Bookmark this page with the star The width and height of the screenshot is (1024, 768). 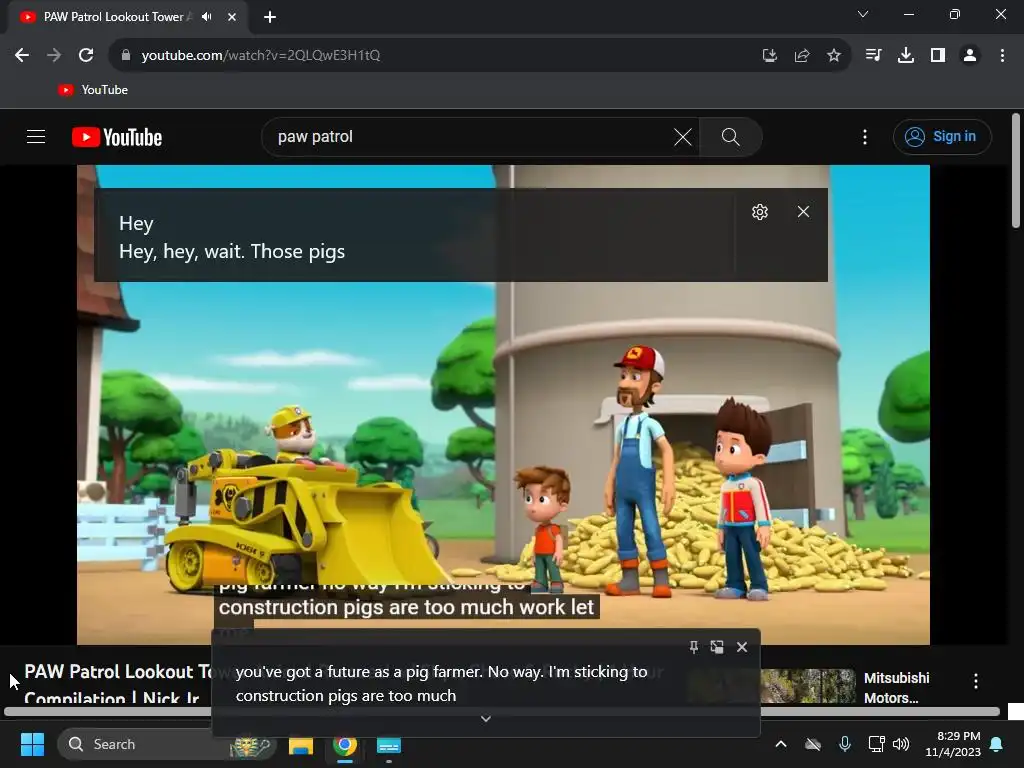coord(834,56)
